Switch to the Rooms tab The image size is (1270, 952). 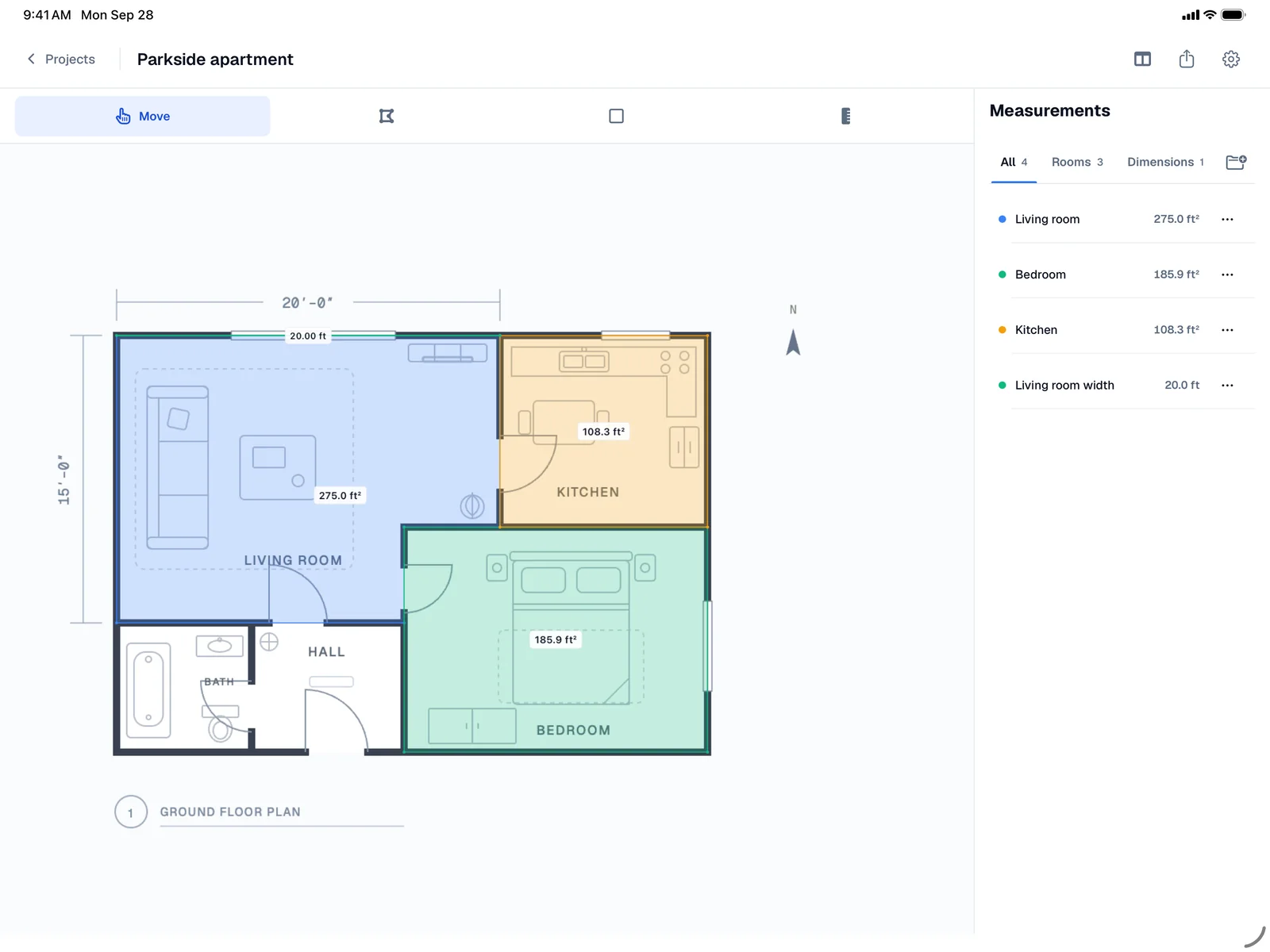1077,162
